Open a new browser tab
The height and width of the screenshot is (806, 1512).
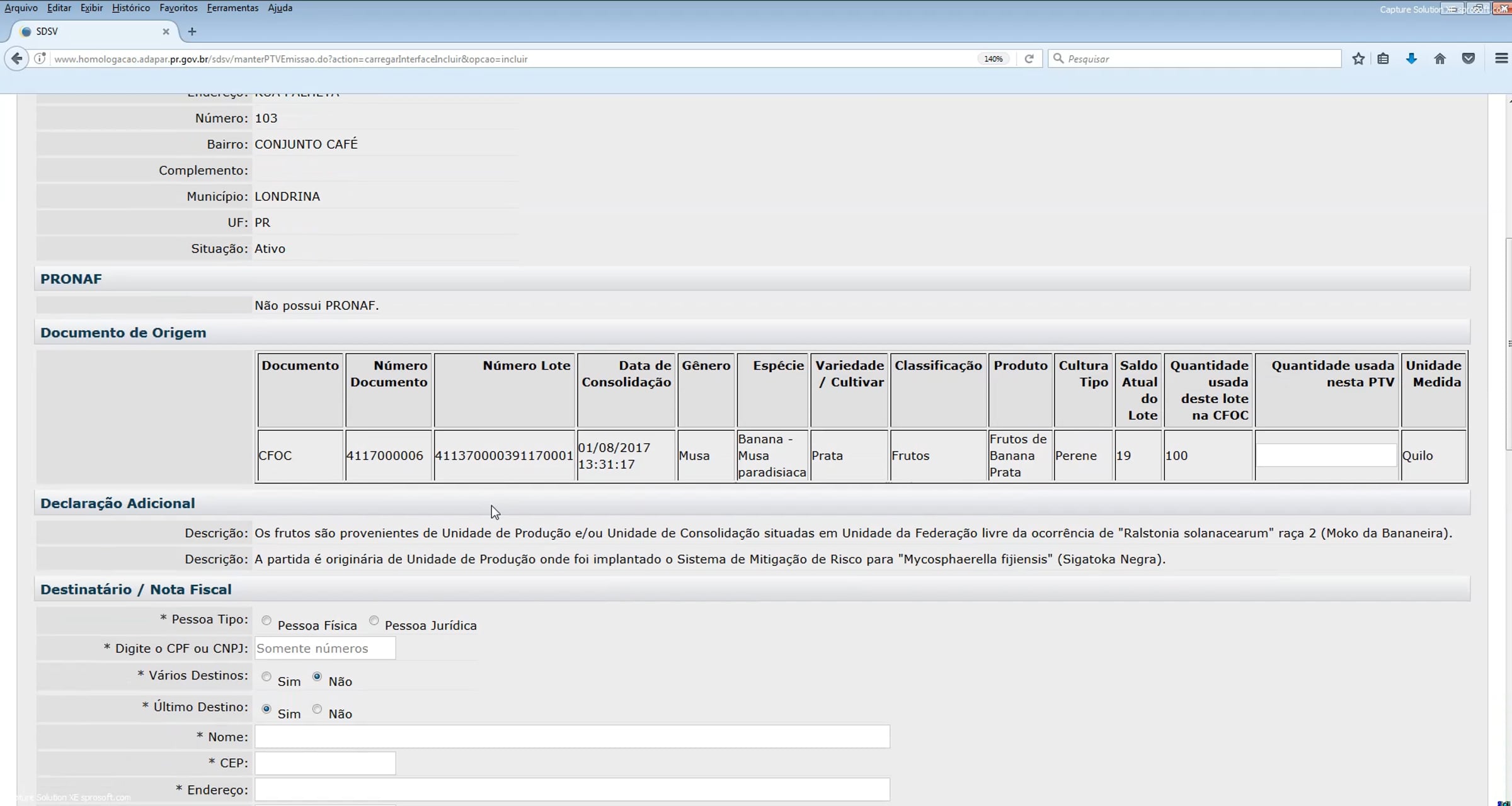(192, 31)
